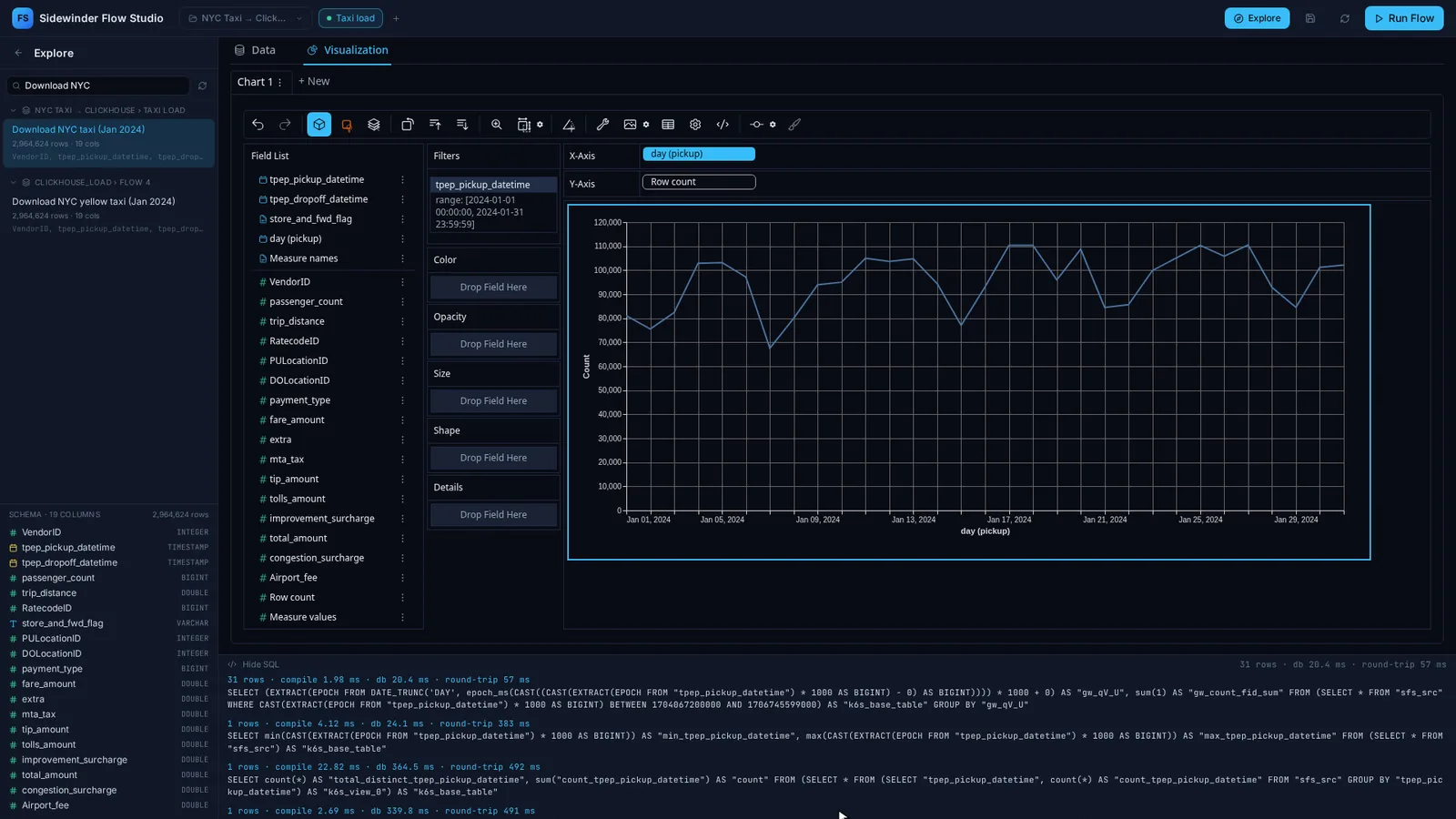1456x819 pixels.
Task: Open the NYC Taxi flow dropdown
Action: (x=245, y=18)
